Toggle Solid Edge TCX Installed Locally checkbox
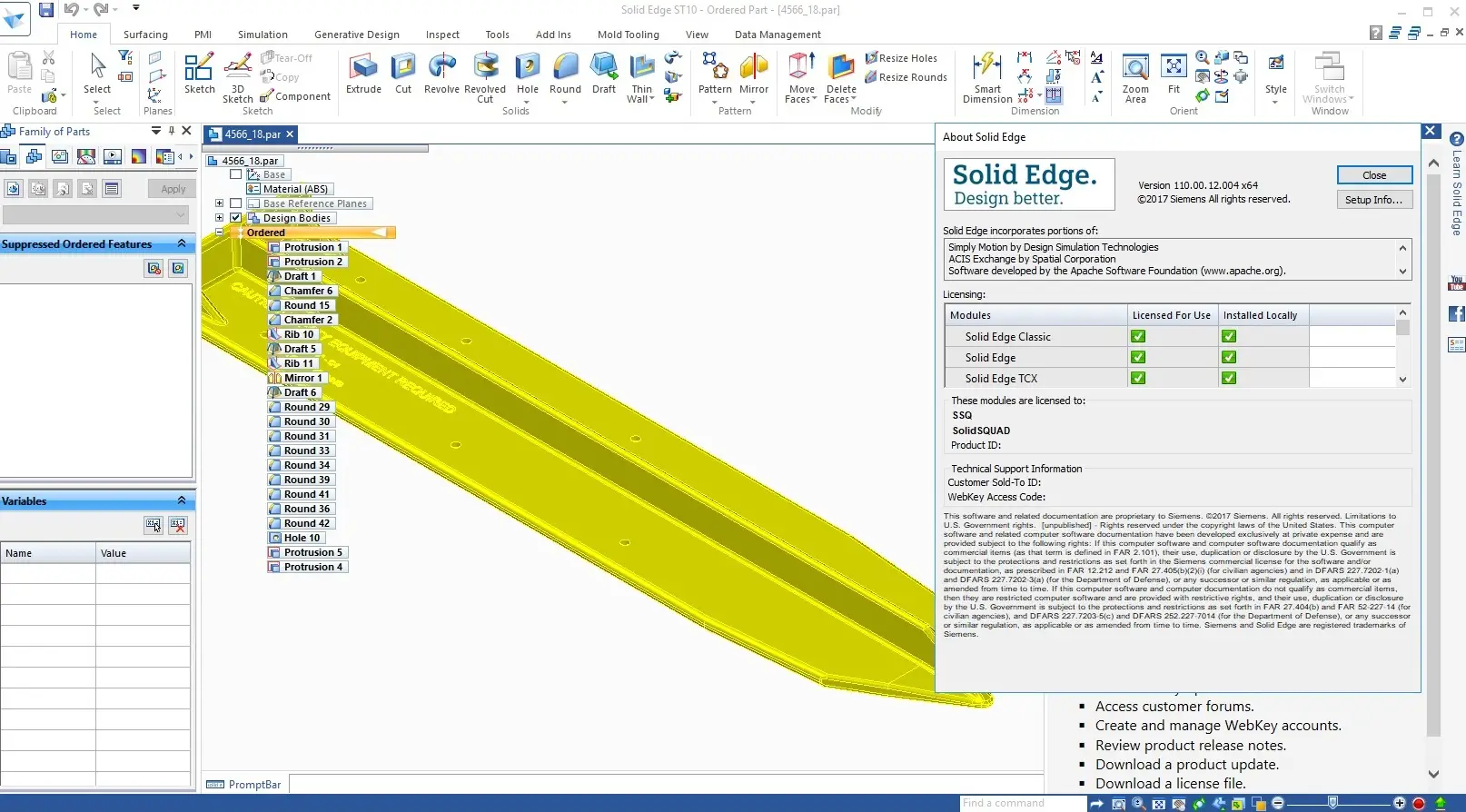This screenshot has width=1466, height=812. point(1229,378)
